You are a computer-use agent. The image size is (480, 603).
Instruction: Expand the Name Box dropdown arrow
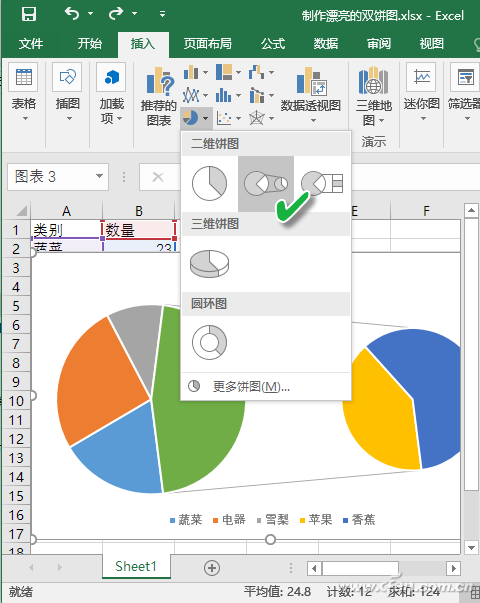100,177
